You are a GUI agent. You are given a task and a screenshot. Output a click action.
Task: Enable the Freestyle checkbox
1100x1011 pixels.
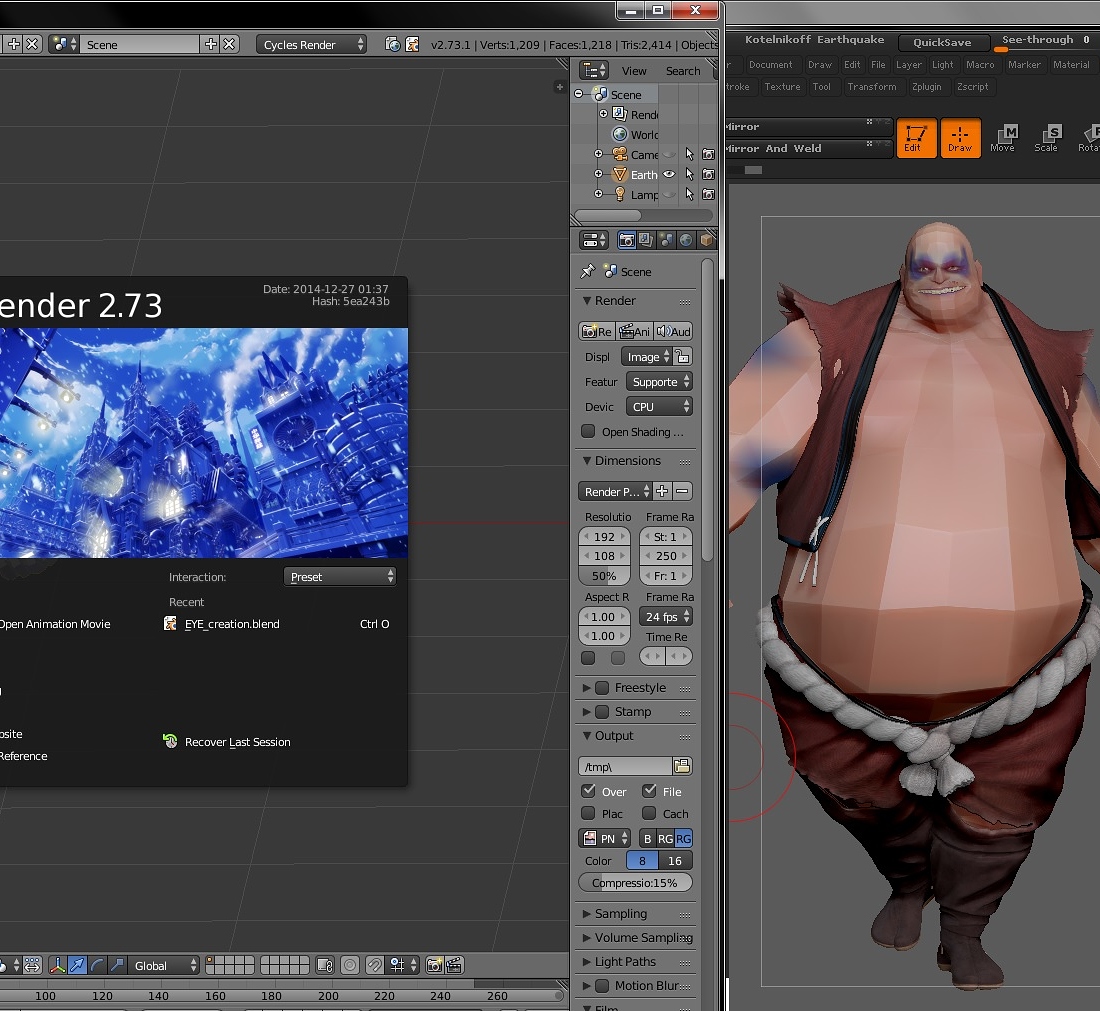pyautogui.click(x=602, y=688)
